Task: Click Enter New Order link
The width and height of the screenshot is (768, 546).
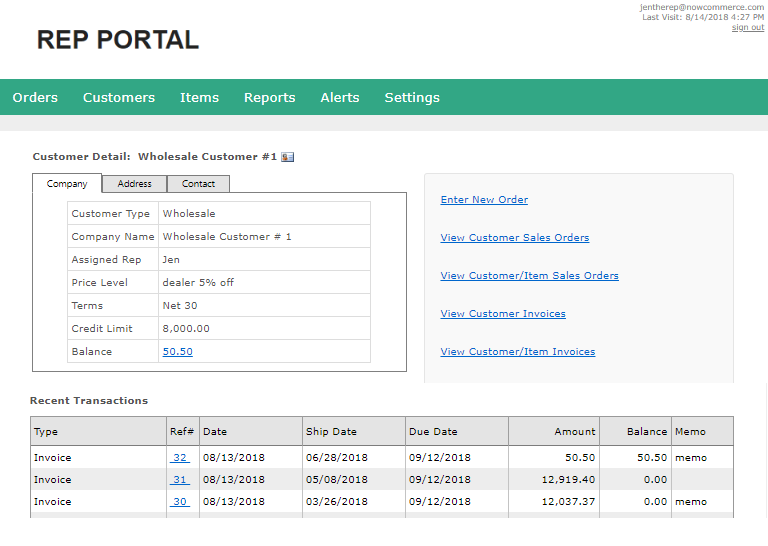Action: (484, 200)
